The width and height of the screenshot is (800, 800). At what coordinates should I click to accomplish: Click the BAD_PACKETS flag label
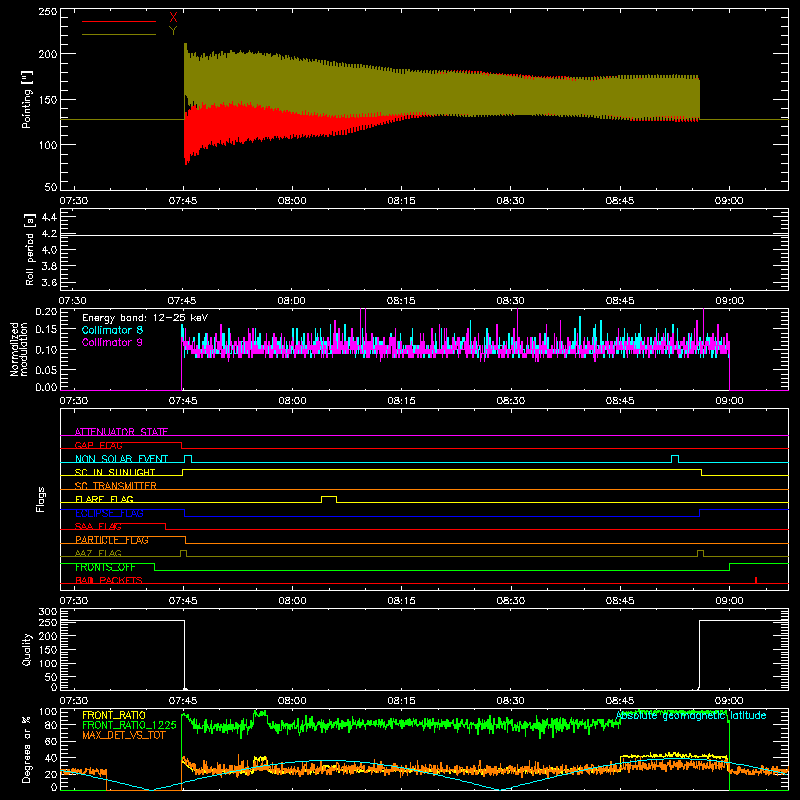click(109, 580)
